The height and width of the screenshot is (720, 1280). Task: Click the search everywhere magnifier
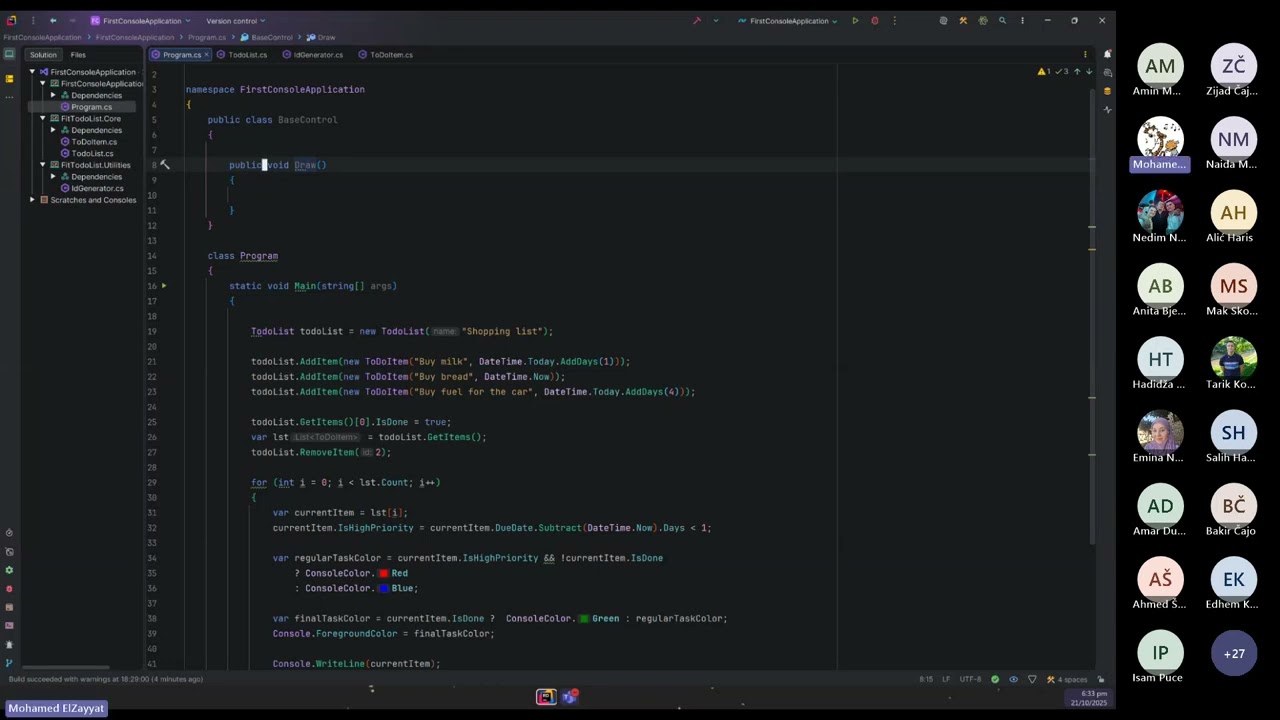[1002, 21]
